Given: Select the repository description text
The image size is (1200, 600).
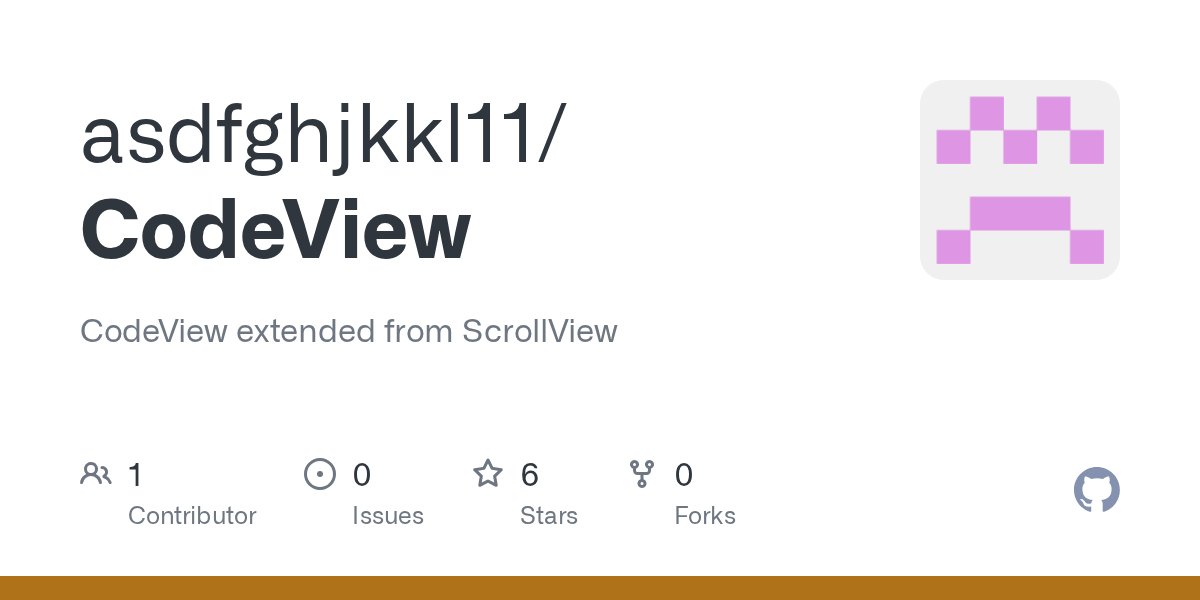Looking at the screenshot, I should 349,331.
